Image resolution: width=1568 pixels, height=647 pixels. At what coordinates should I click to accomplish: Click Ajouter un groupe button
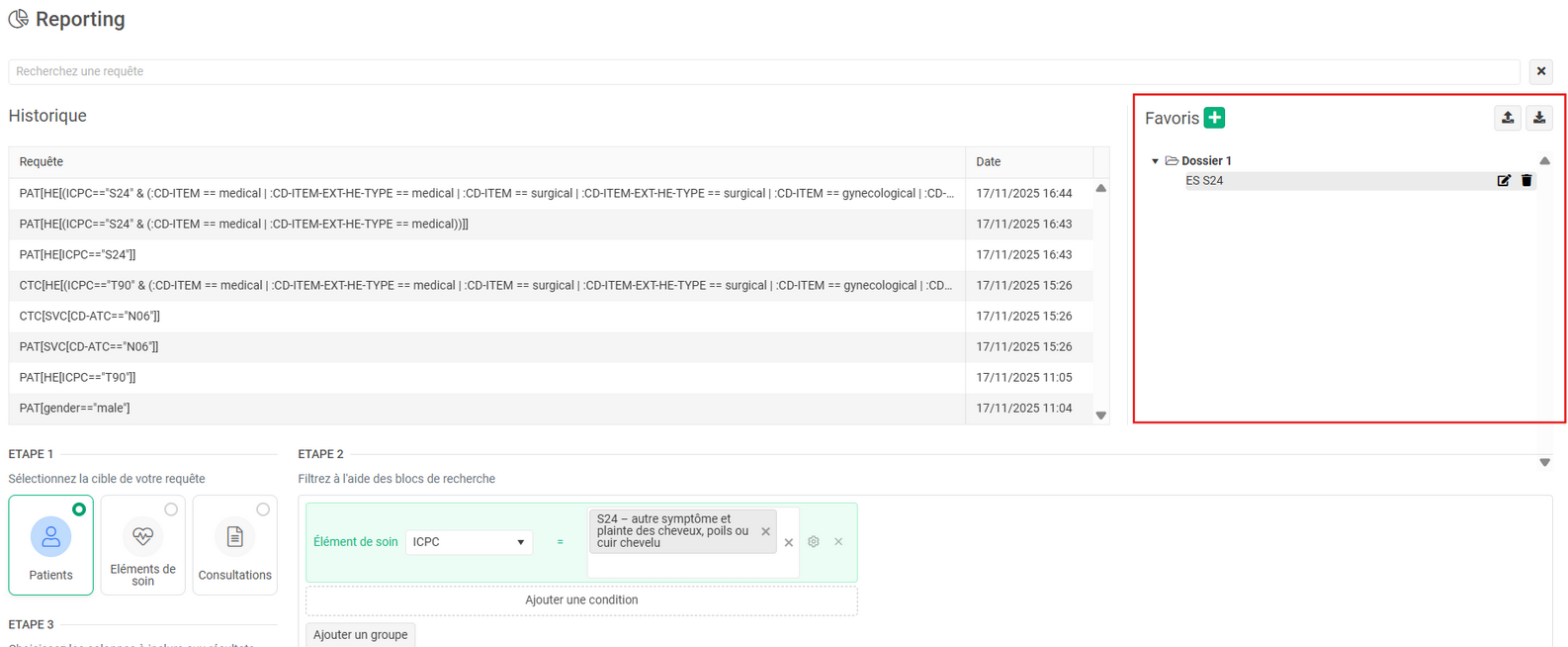[360, 635]
